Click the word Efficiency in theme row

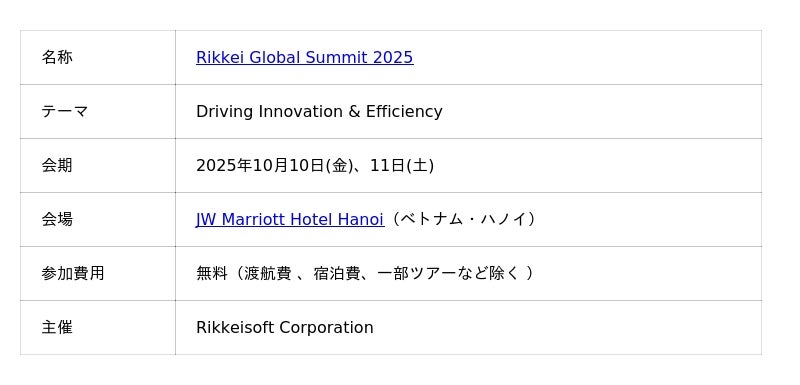pos(404,111)
